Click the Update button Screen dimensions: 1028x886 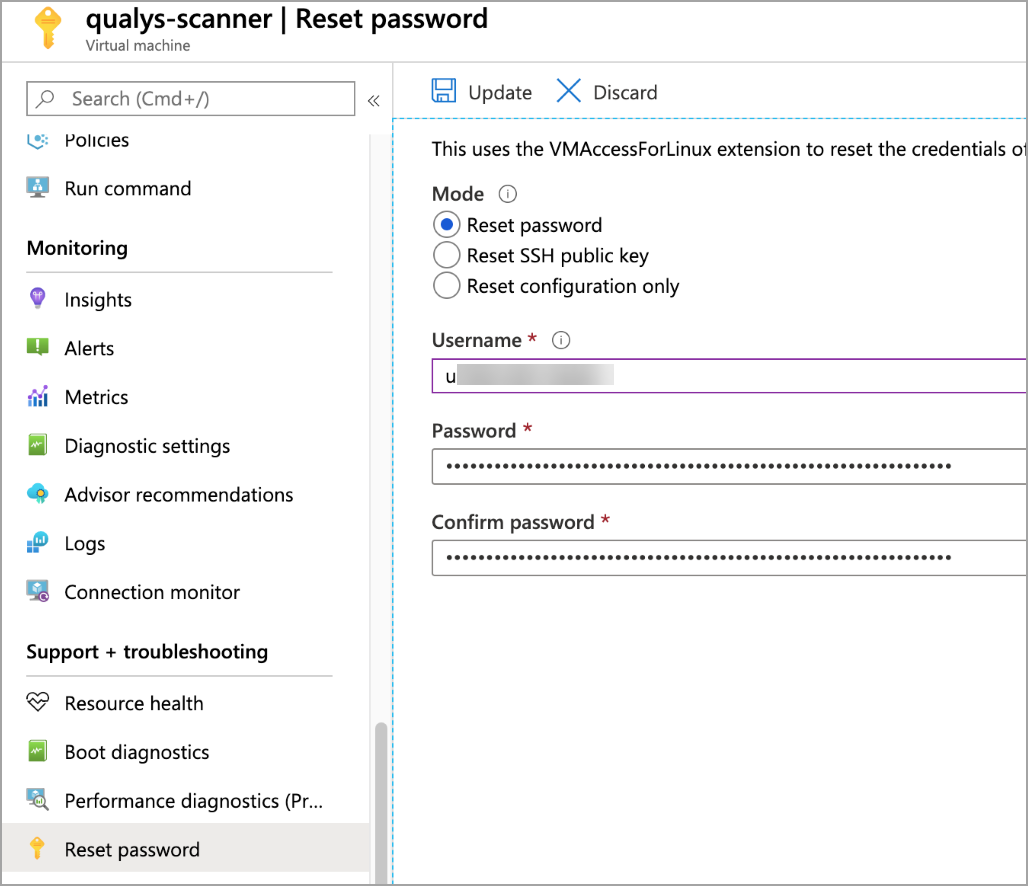click(481, 91)
